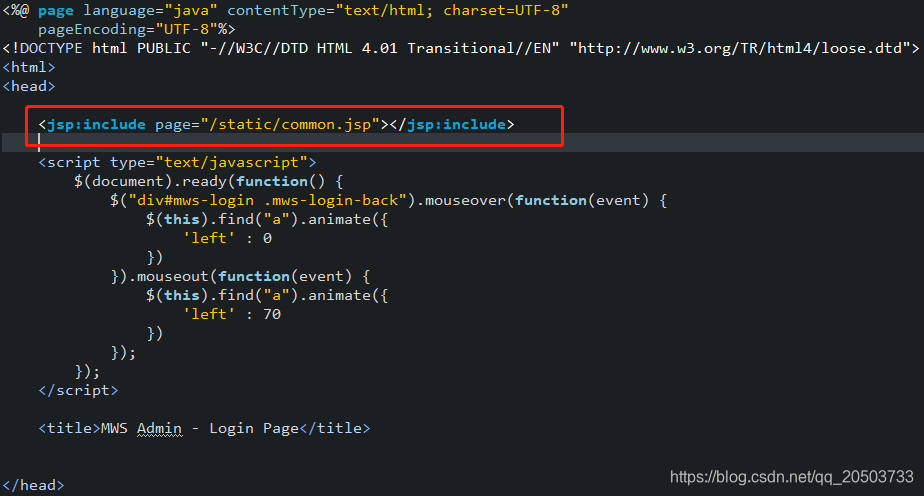Click the .mouseout(function(event) line
The image size is (924, 496).
pos(240,276)
